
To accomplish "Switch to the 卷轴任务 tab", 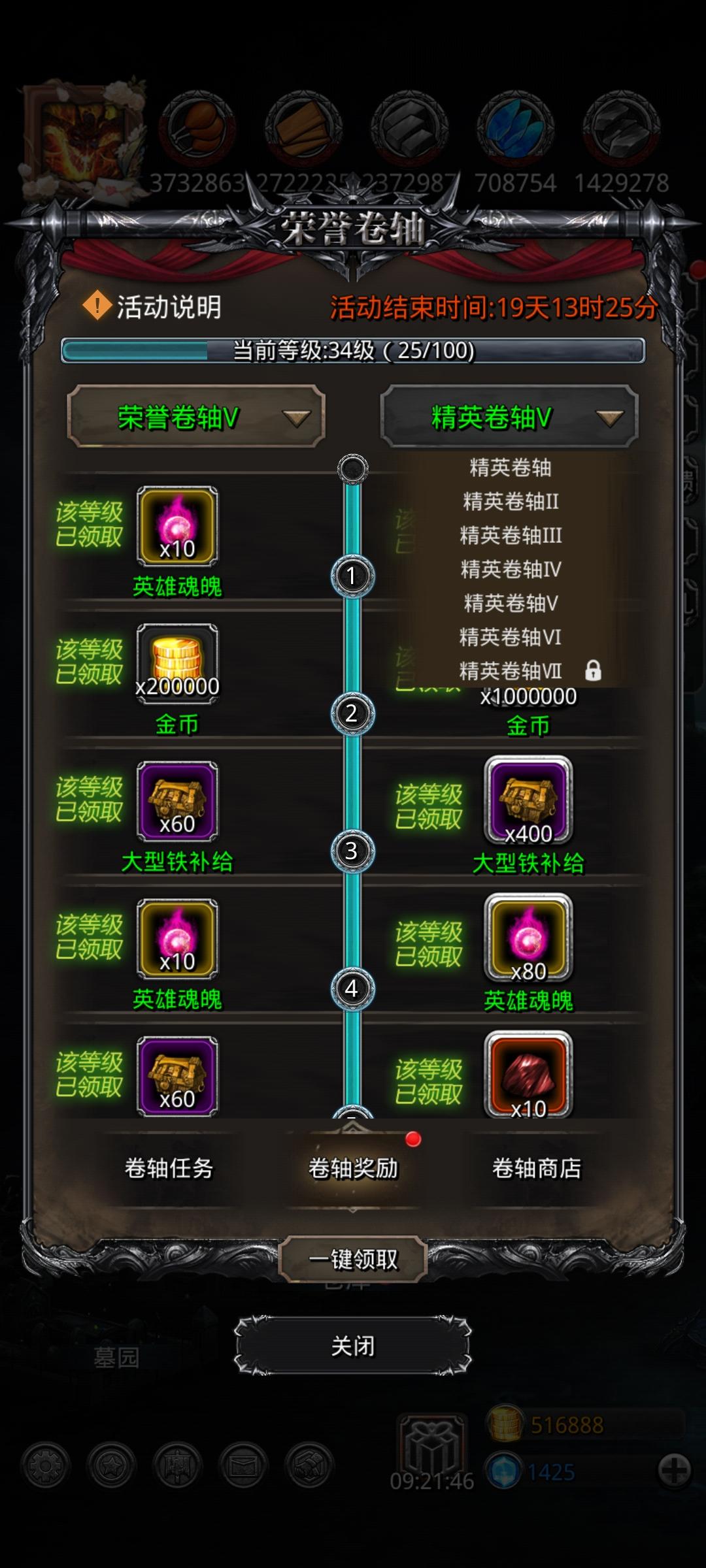I will [169, 1168].
